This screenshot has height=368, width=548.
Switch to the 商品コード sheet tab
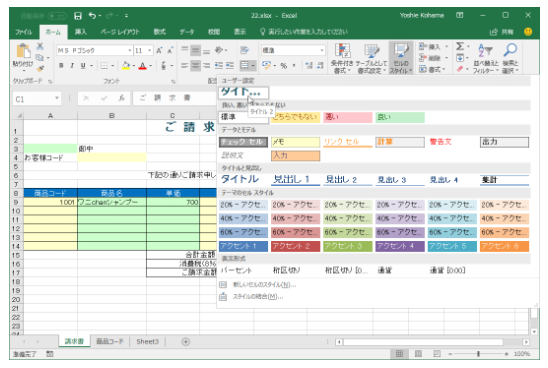(110, 341)
